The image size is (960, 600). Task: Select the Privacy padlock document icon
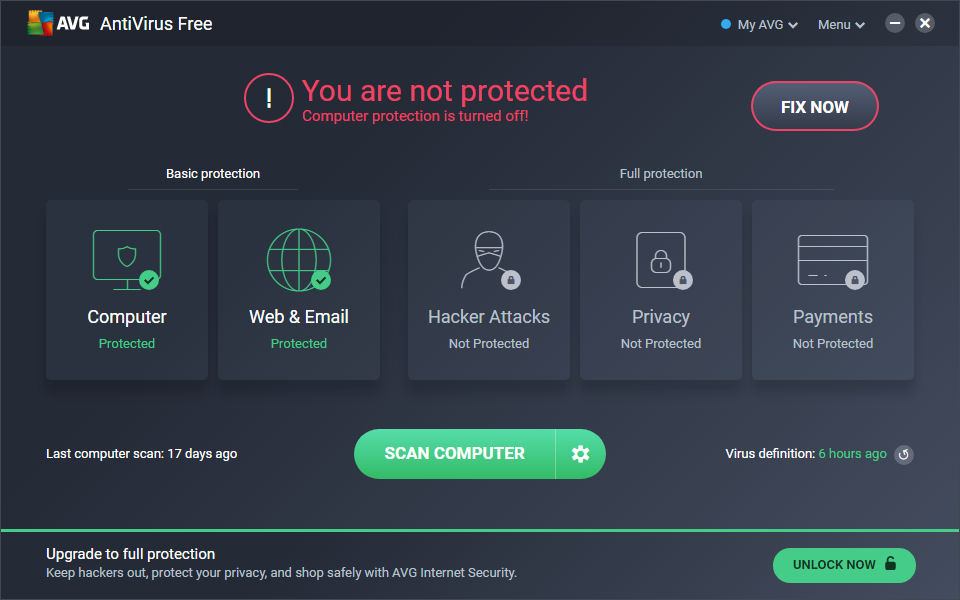coord(663,260)
